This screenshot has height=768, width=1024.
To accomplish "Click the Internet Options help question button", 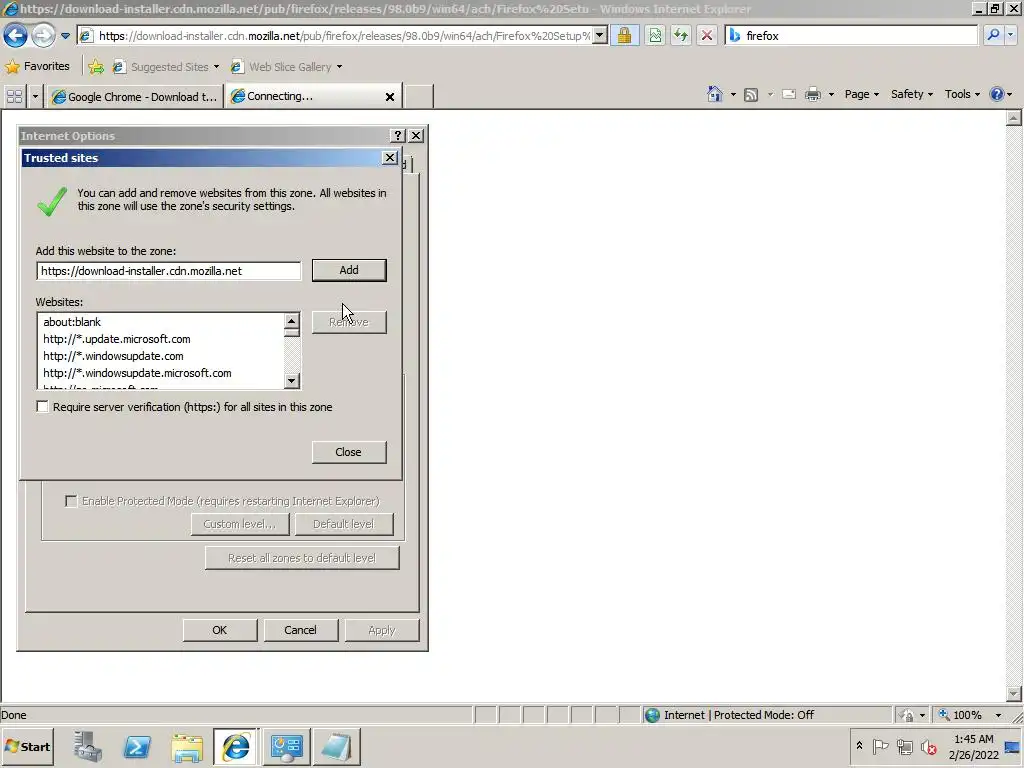I will [398, 135].
